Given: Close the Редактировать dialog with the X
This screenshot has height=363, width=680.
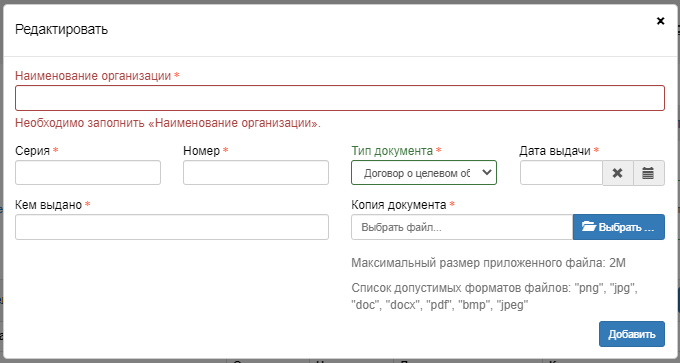Looking at the screenshot, I should (x=660, y=21).
